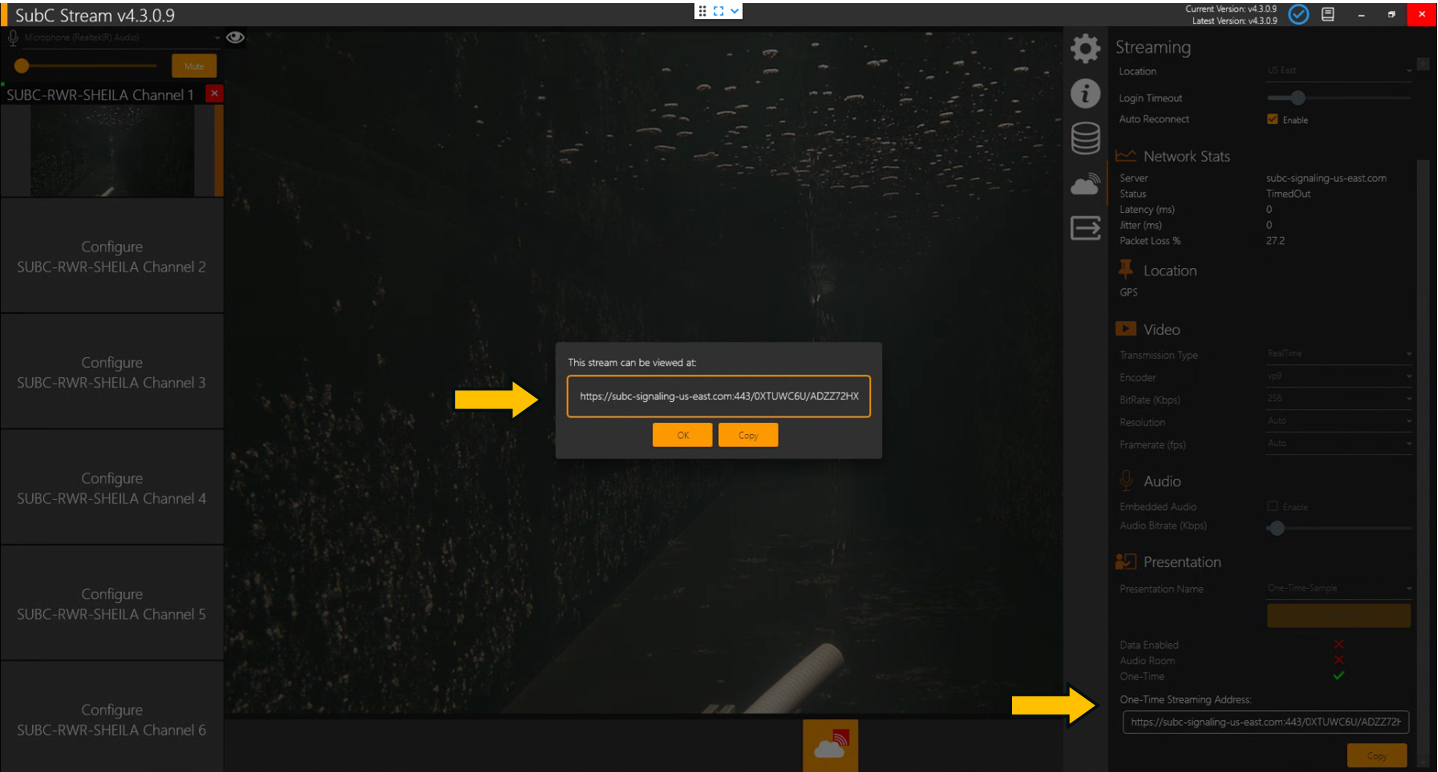Open the Transmission Type dropdown
This screenshot has width=1438, height=772.
point(1338,354)
